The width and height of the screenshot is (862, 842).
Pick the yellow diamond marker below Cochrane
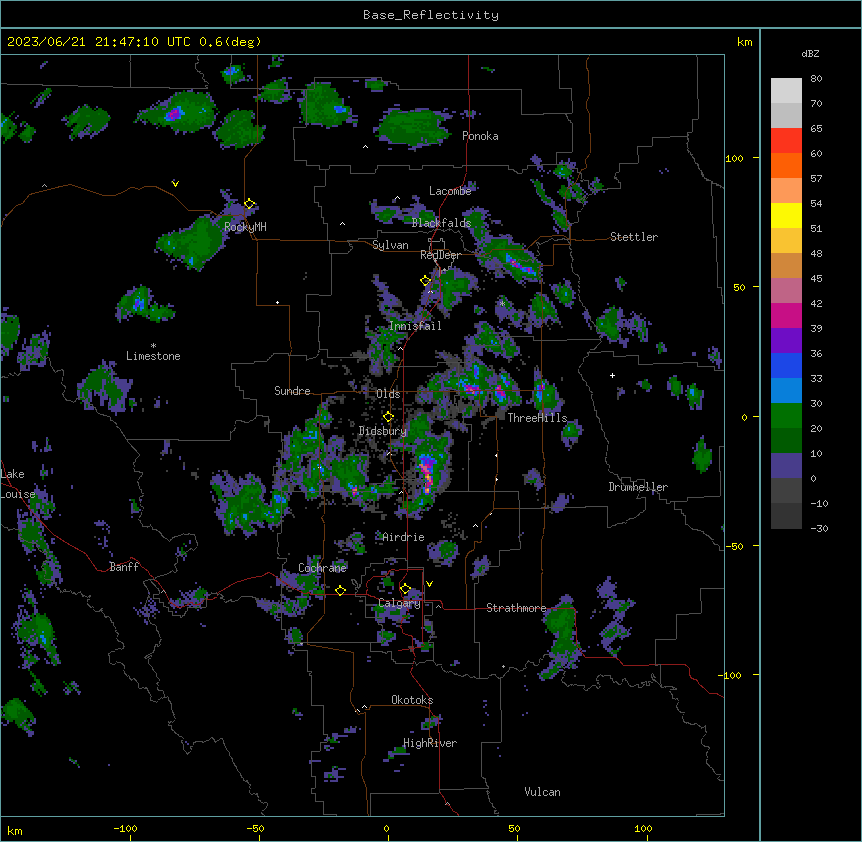tap(340, 590)
